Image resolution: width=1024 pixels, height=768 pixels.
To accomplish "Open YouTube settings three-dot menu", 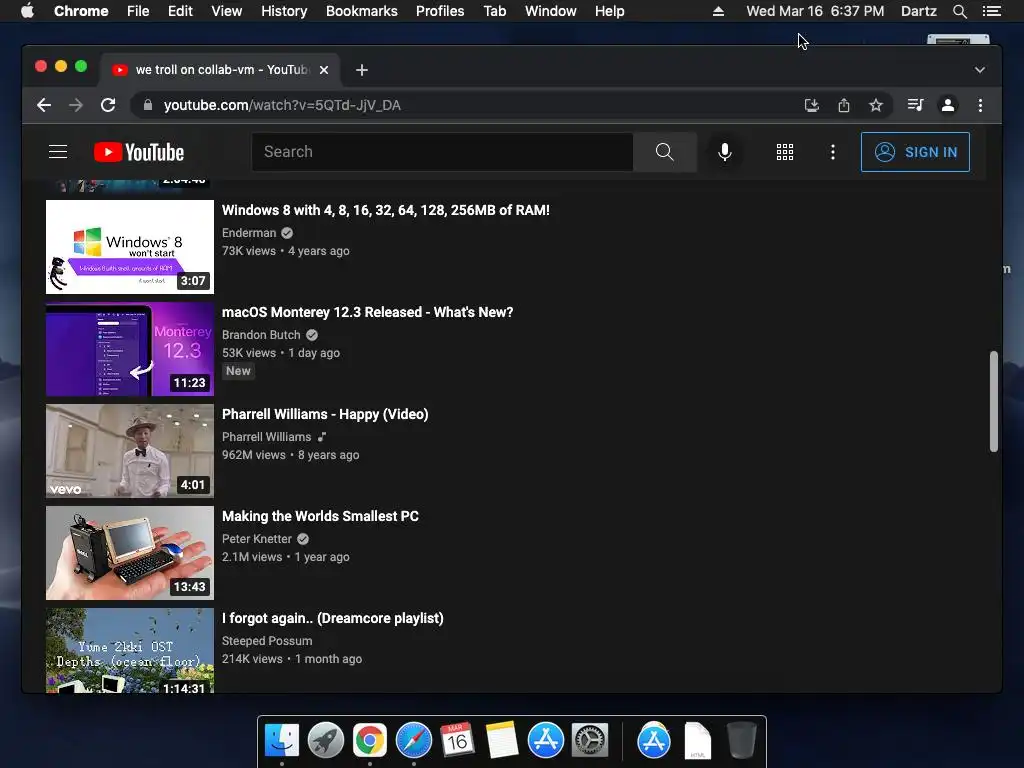I will 832,152.
